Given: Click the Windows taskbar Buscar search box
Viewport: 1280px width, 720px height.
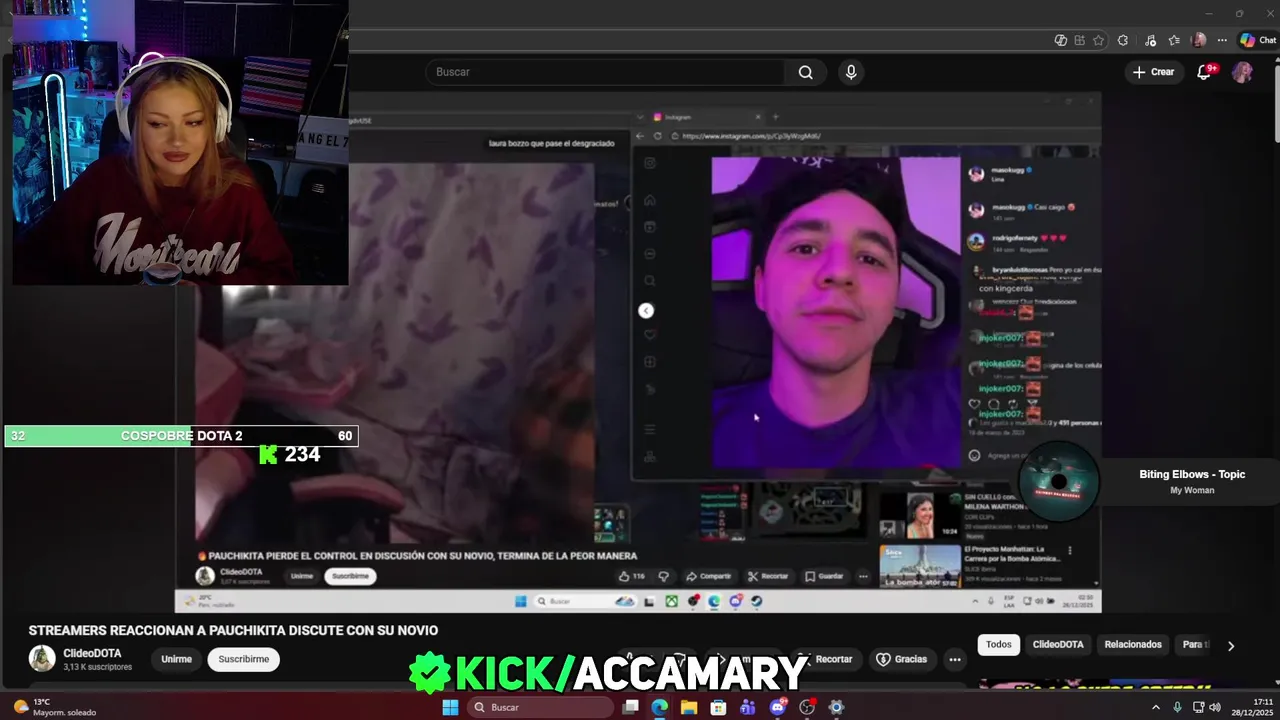Looking at the screenshot, I should point(540,707).
